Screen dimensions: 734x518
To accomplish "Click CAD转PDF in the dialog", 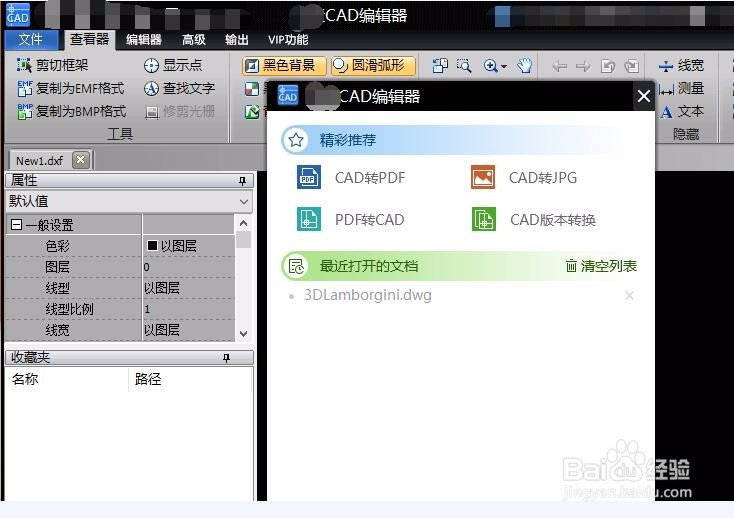I will (352, 177).
